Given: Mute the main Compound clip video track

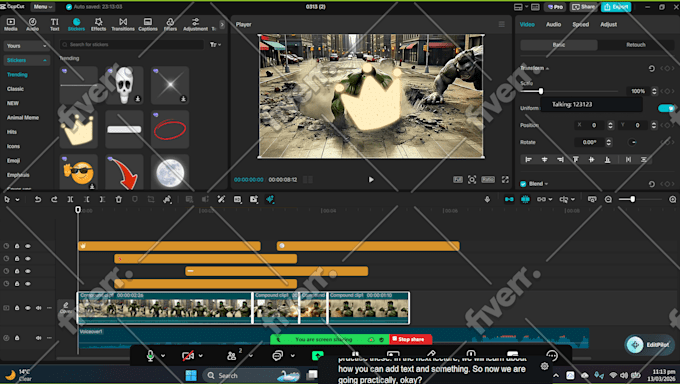Looking at the screenshot, I should (x=39, y=308).
